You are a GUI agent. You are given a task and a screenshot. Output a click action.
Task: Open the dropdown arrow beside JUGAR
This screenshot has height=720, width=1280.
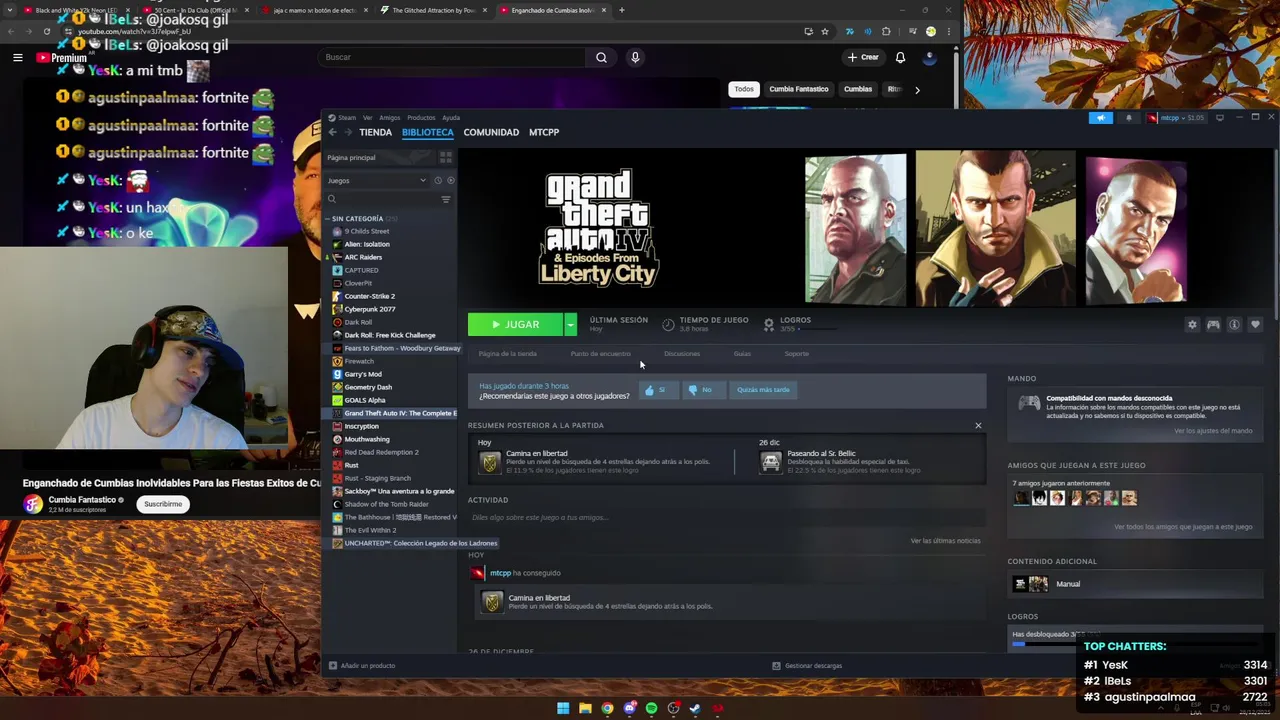570,324
